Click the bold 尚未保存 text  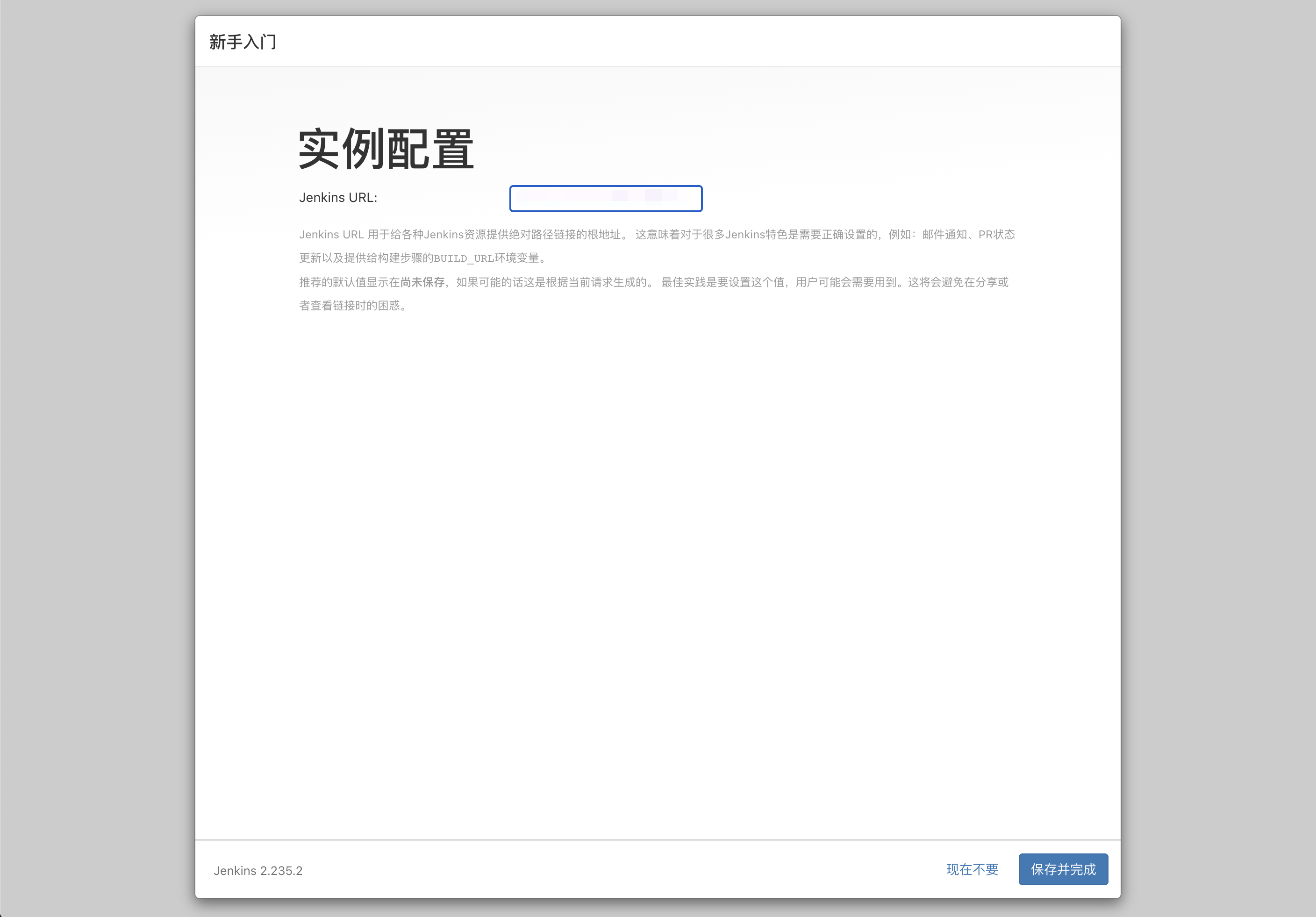pos(423,282)
